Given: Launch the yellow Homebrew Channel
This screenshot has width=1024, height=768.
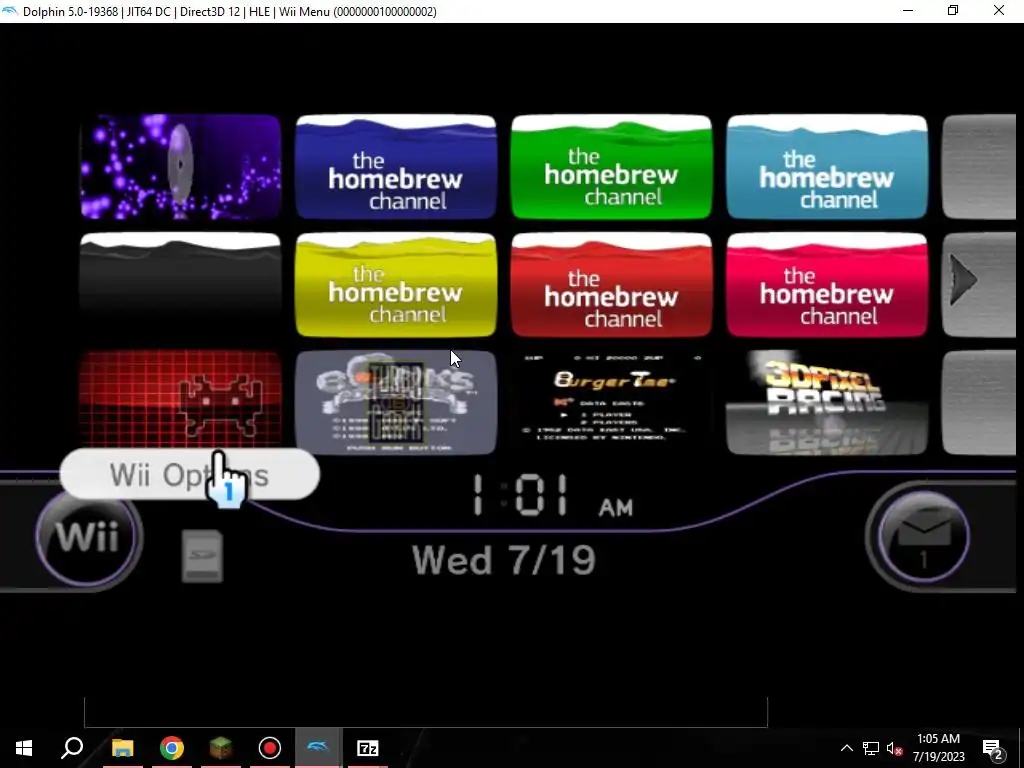Looking at the screenshot, I should tap(396, 285).
